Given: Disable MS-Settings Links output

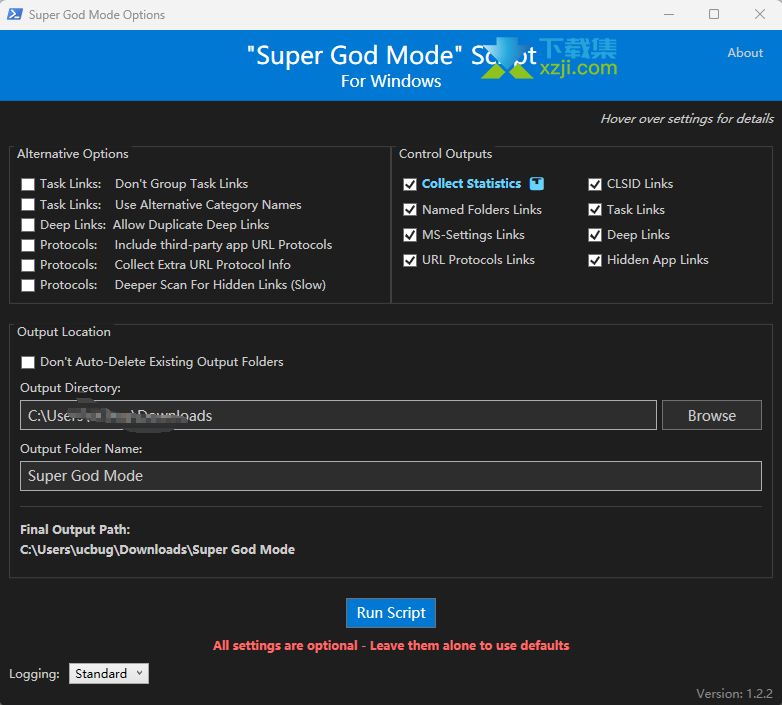Looking at the screenshot, I should pos(410,235).
